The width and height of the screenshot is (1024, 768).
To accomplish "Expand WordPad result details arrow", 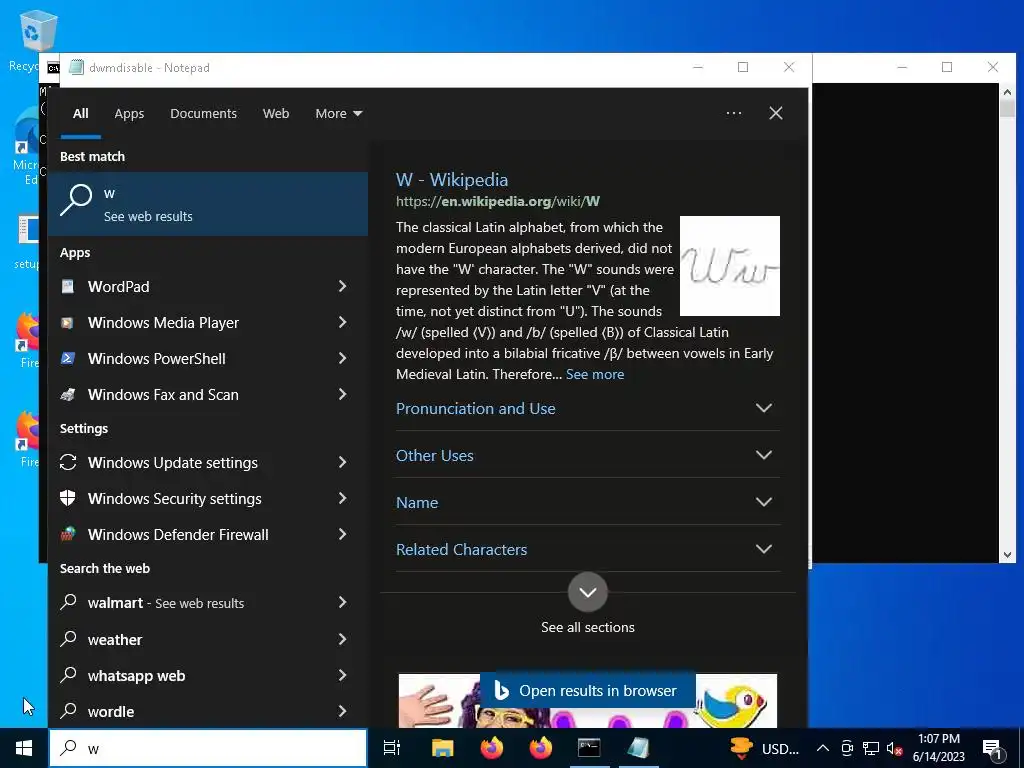I will (342, 286).
